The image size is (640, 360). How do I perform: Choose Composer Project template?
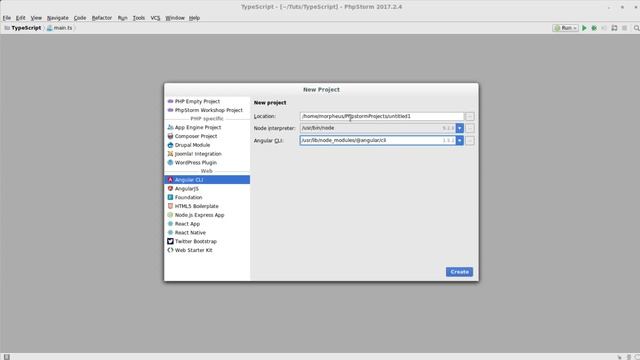pyautogui.click(x=207, y=136)
